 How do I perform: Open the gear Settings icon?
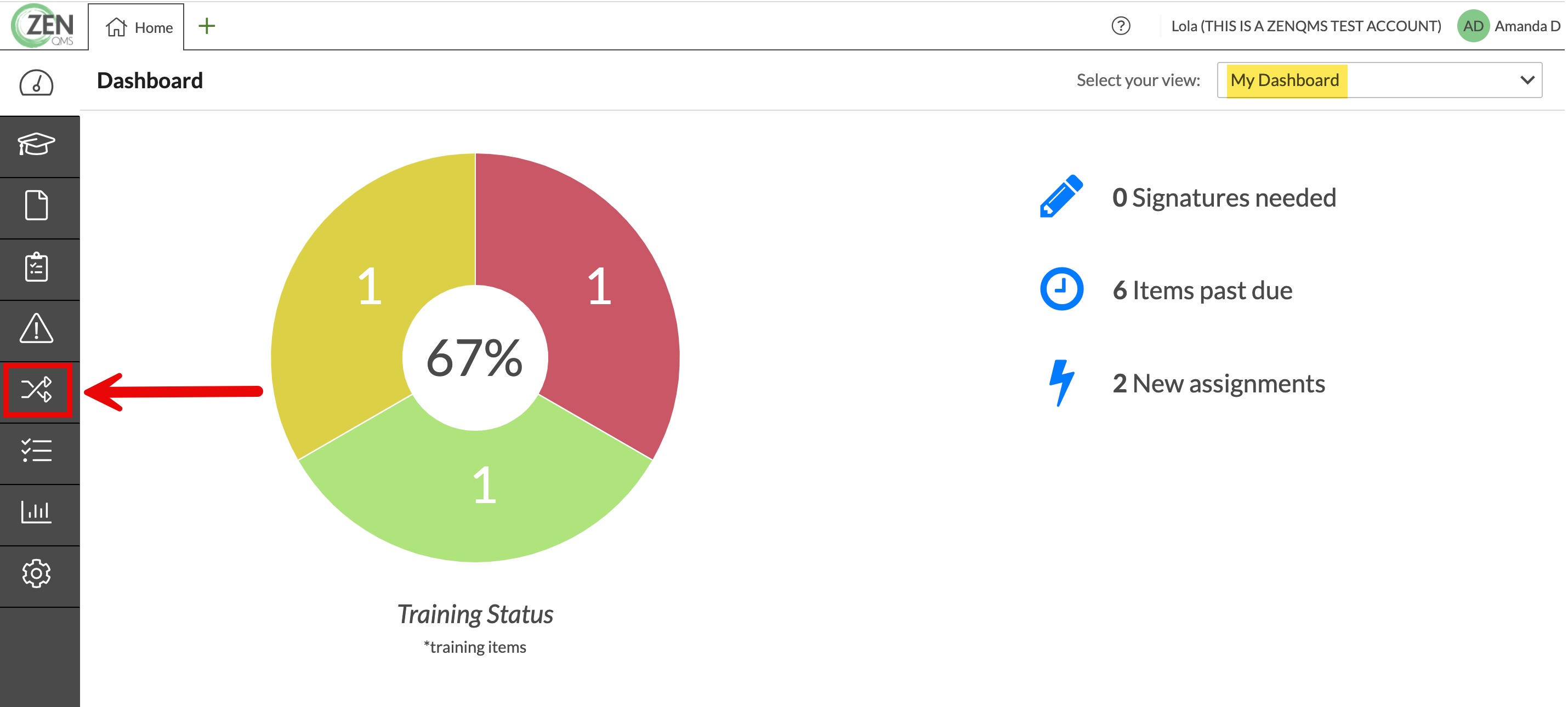pos(37,574)
